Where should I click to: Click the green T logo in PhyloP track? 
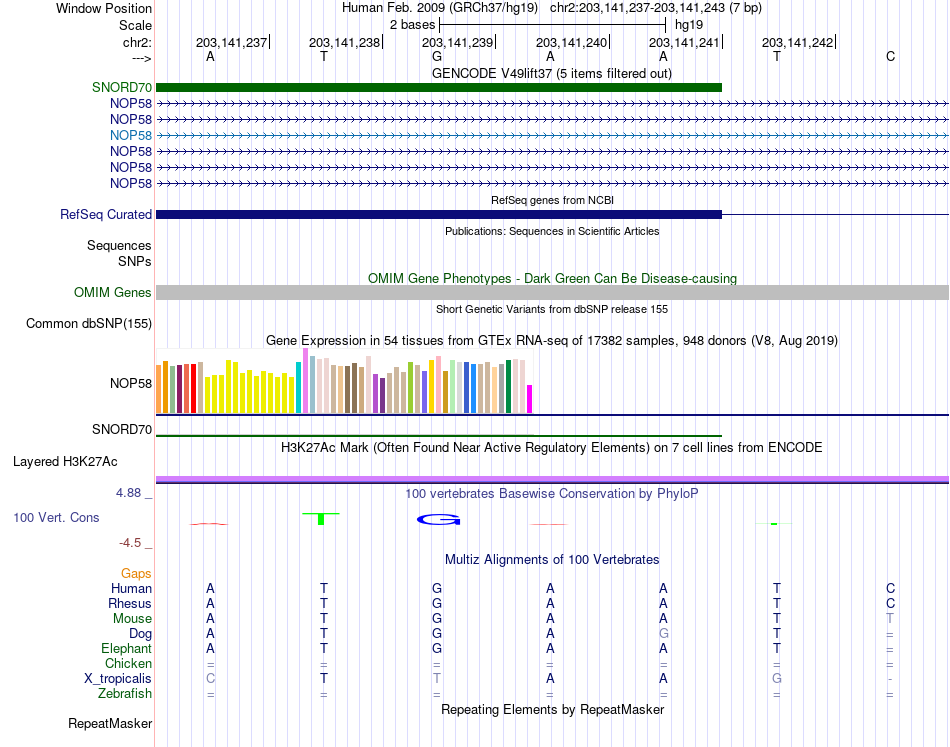click(x=321, y=519)
